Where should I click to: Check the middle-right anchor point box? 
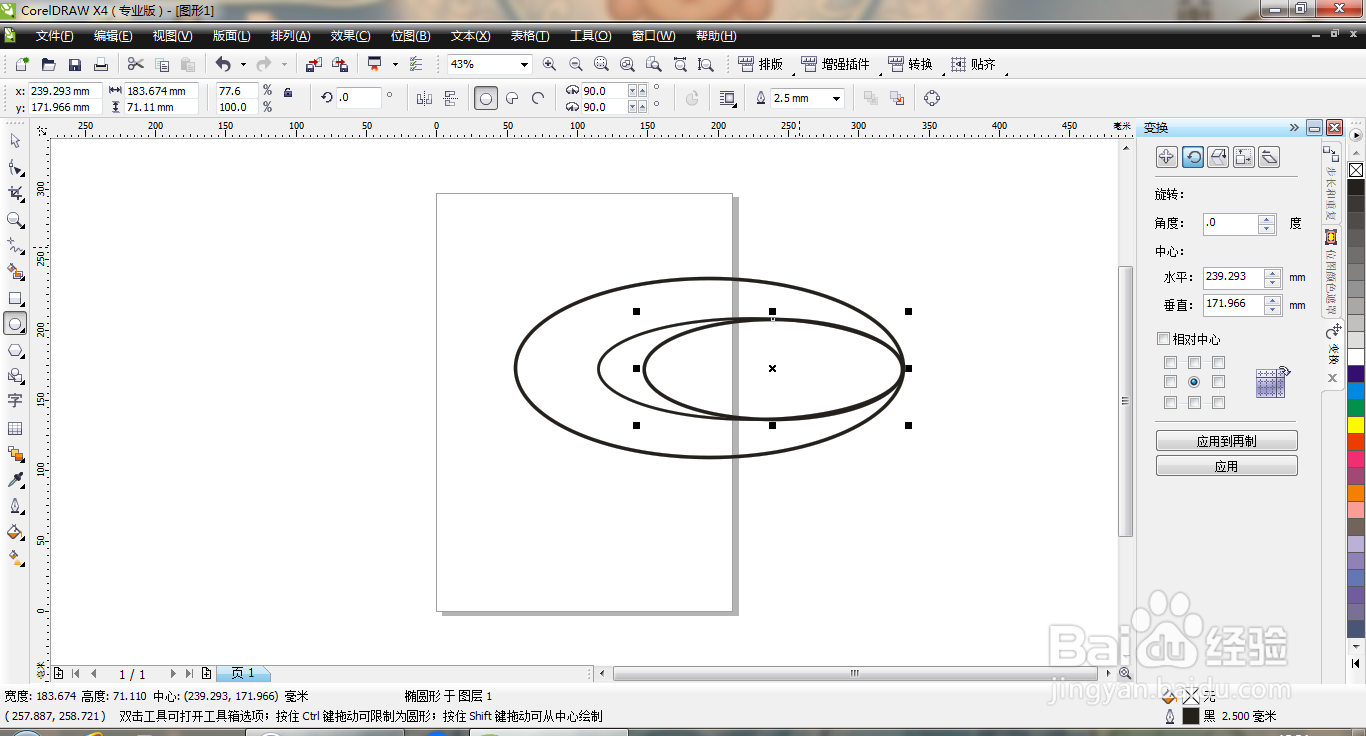pos(1218,382)
